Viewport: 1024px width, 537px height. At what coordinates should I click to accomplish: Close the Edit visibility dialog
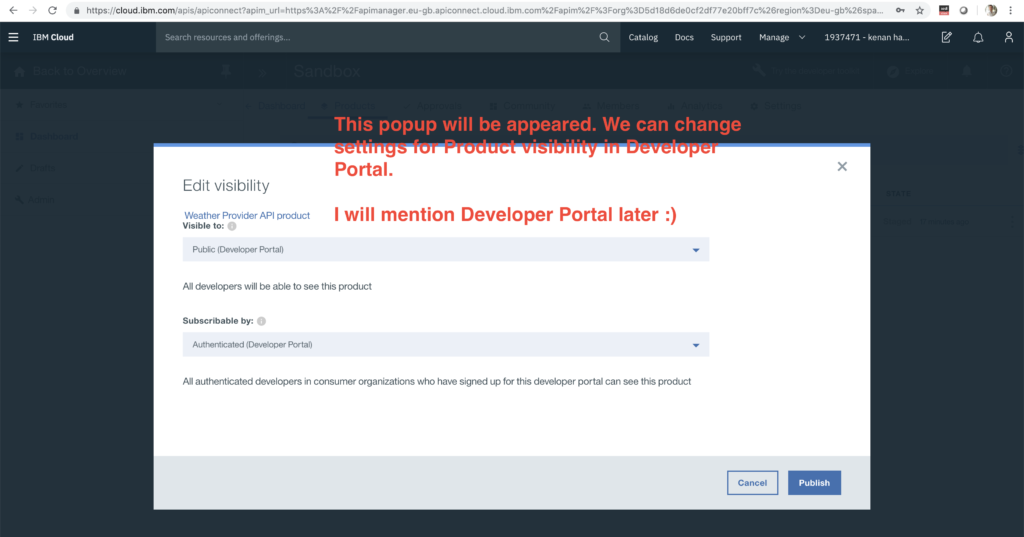click(x=842, y=167)
